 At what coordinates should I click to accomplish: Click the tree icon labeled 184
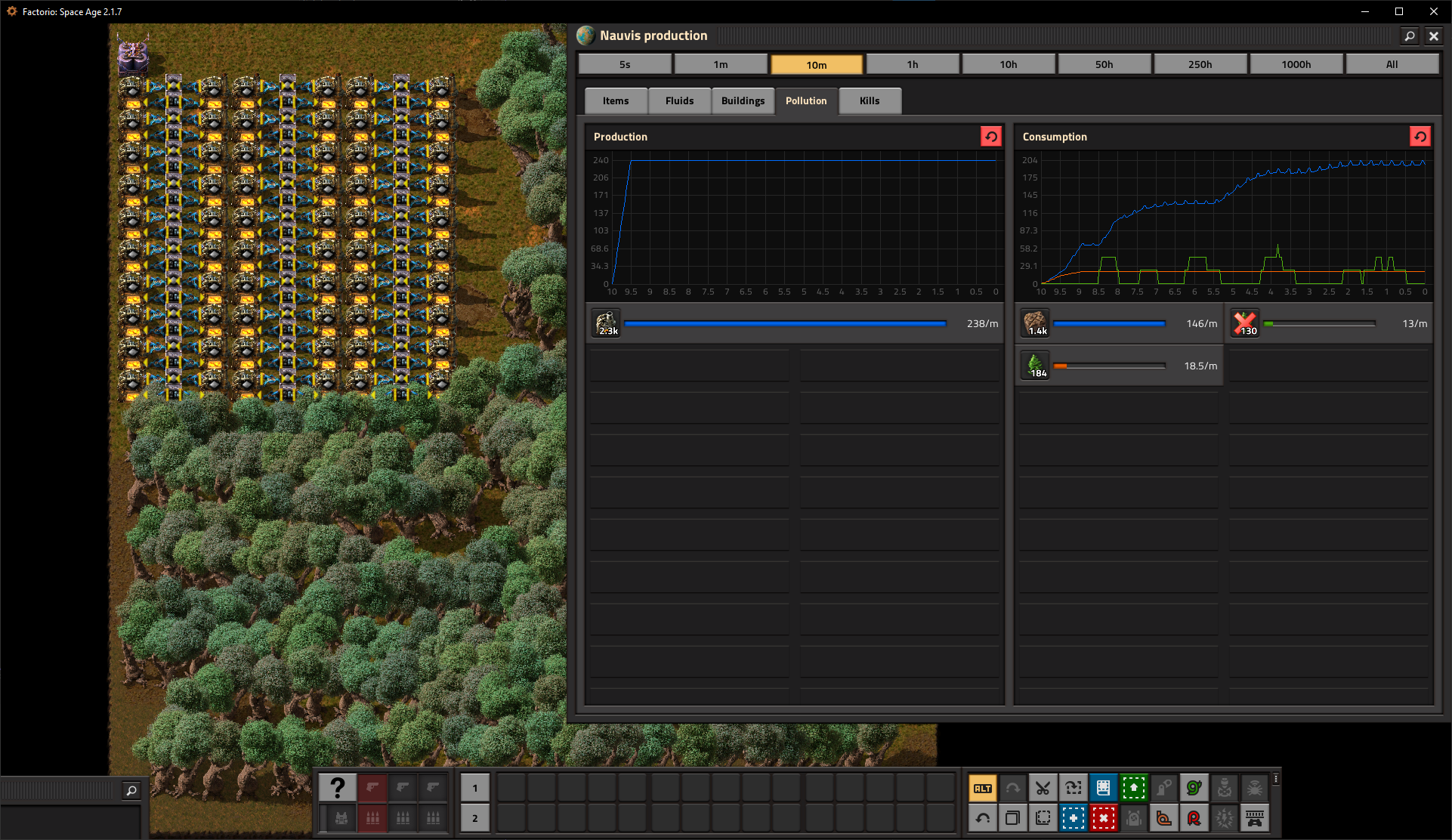click(1035, 366)
